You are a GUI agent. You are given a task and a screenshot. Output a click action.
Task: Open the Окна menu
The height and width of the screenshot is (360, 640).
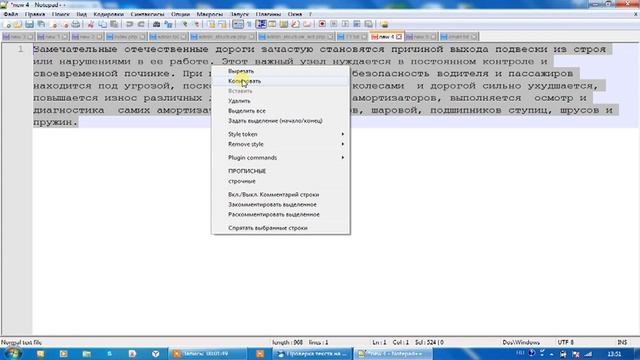point(295,14)
